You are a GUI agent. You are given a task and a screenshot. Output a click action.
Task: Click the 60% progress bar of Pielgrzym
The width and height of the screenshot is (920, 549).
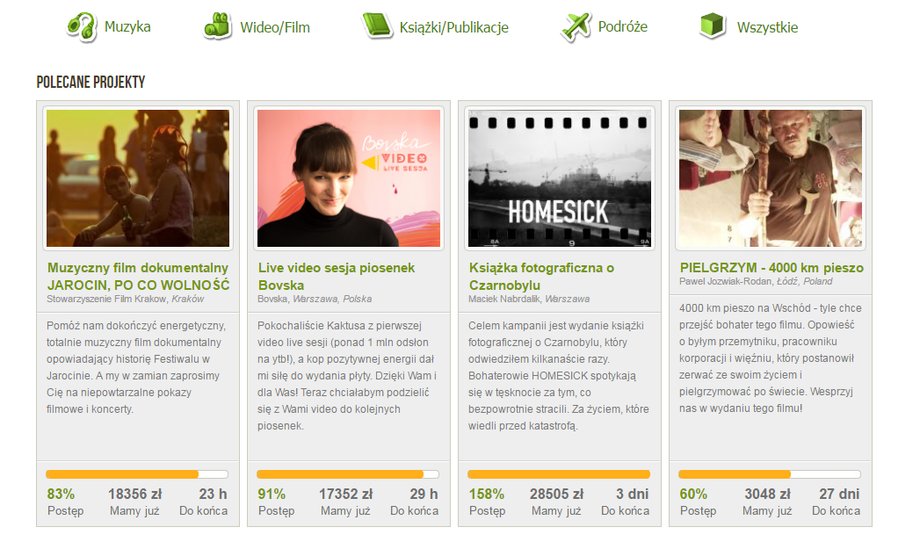point(770,474)
